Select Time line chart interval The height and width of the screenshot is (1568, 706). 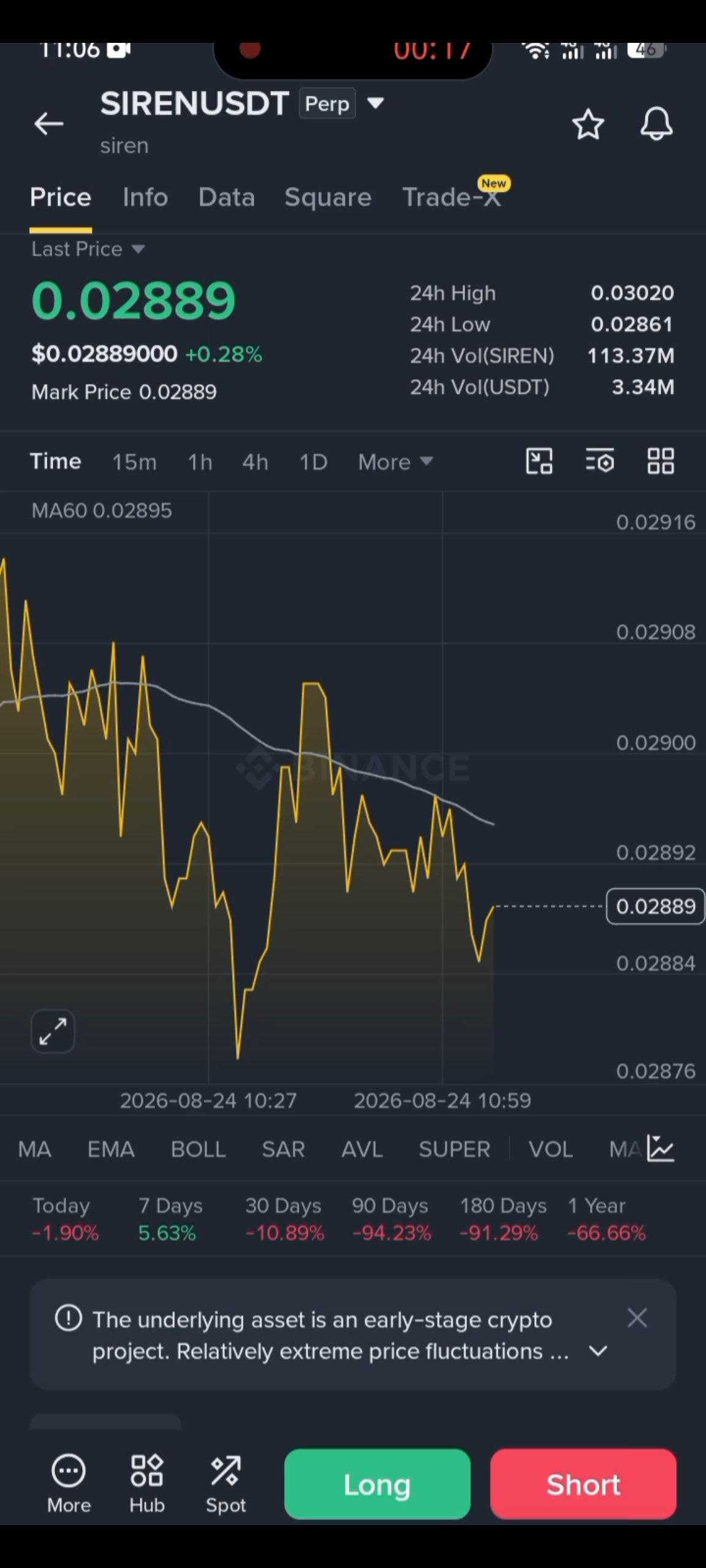pos(56,461)
